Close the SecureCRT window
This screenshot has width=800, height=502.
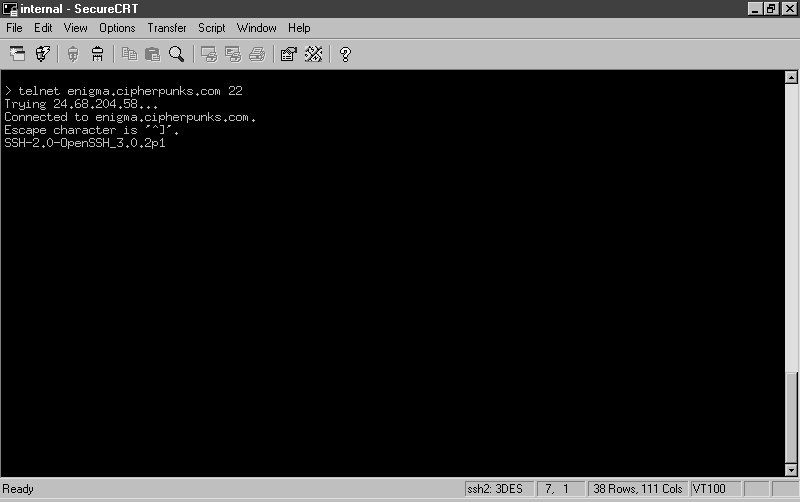(789, 9)
